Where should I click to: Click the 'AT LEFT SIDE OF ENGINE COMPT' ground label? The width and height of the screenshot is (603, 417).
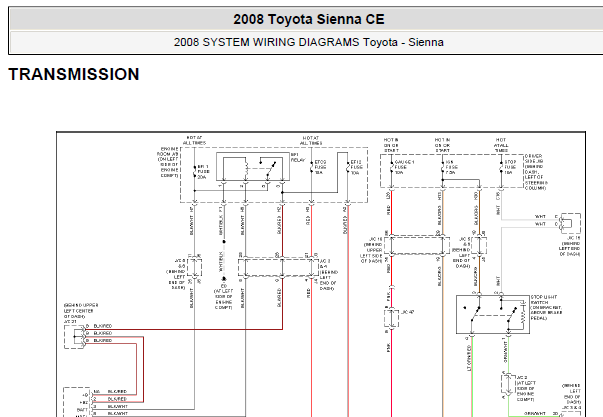(223, 299)
